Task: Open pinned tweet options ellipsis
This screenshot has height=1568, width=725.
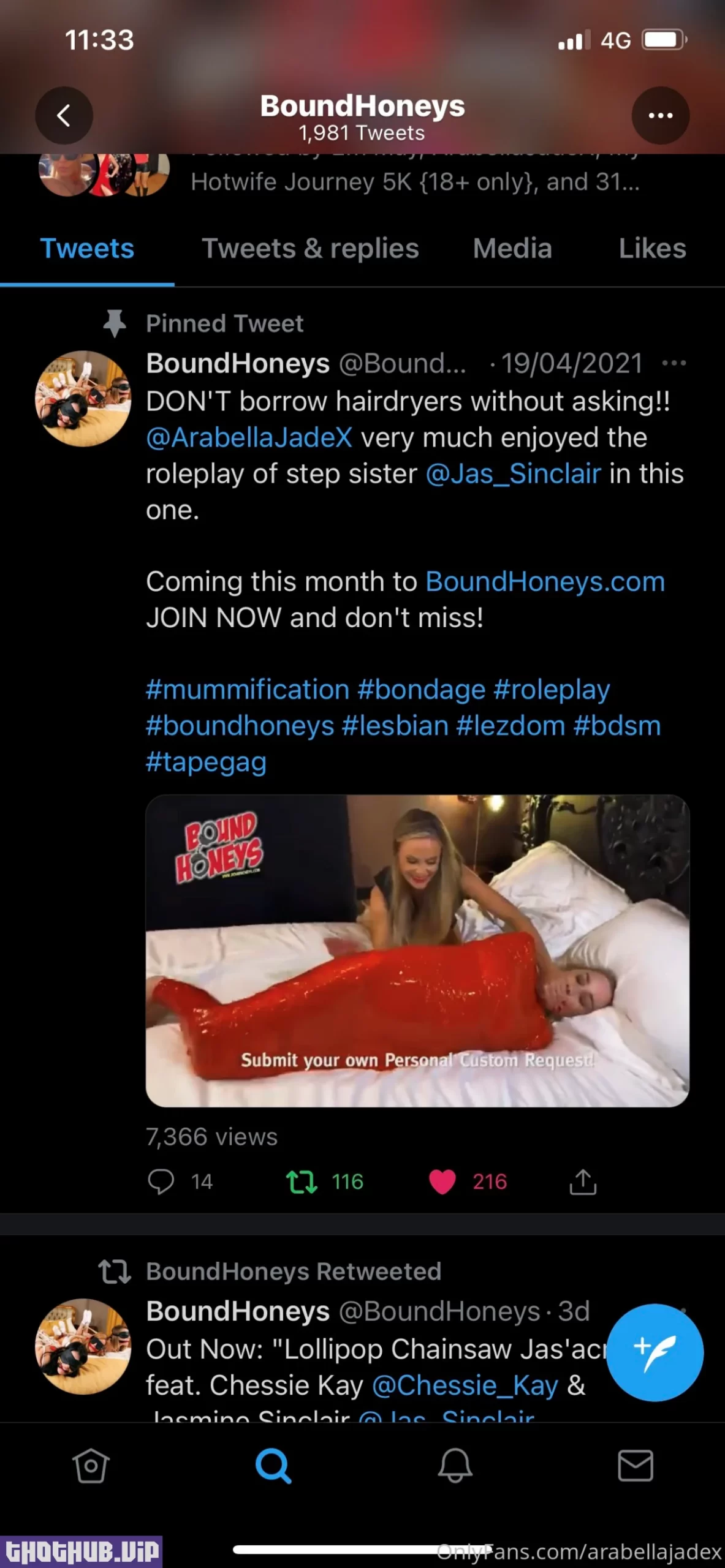Action: pyautogui.click(x=674, y=363)
